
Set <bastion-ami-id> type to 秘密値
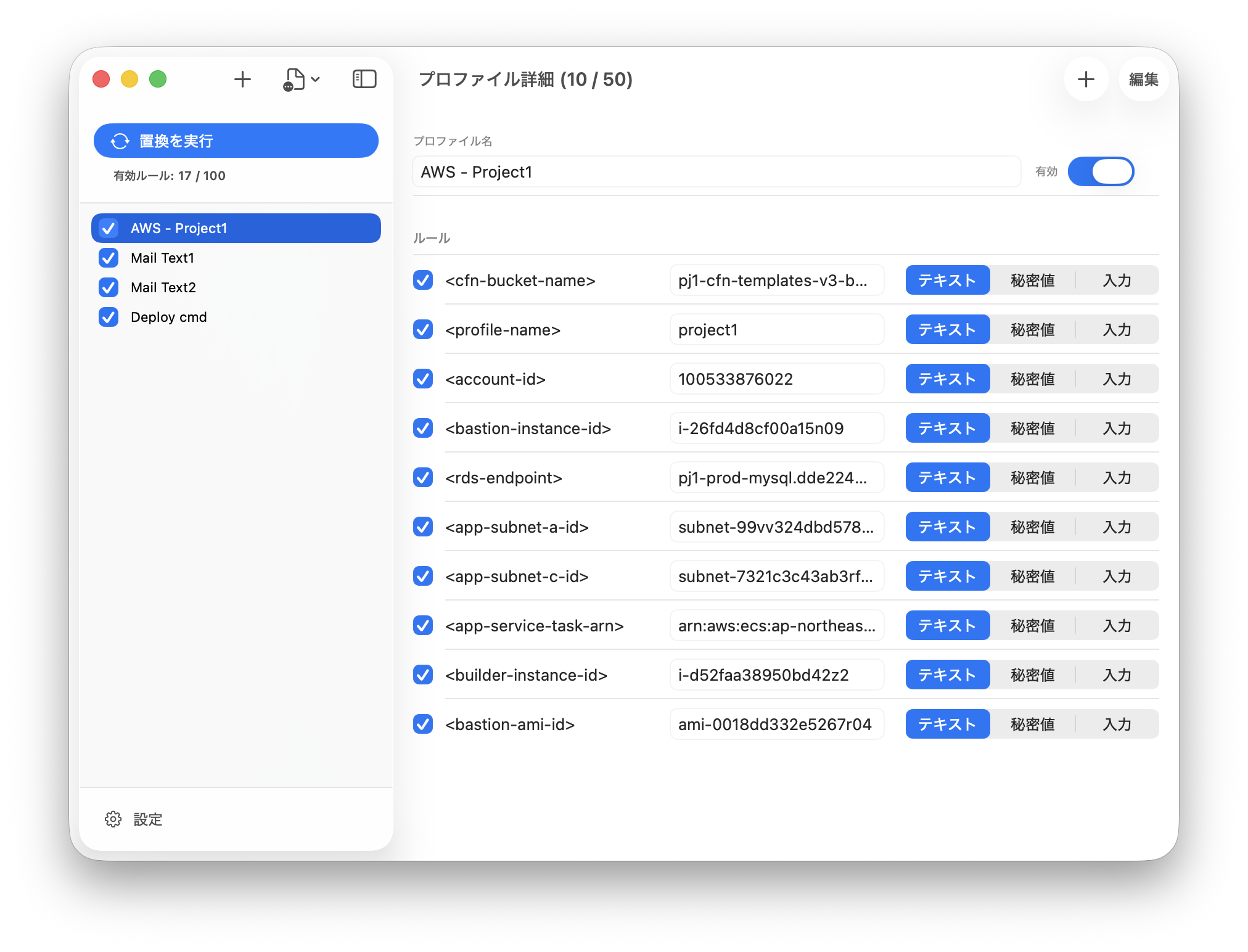1033,724
